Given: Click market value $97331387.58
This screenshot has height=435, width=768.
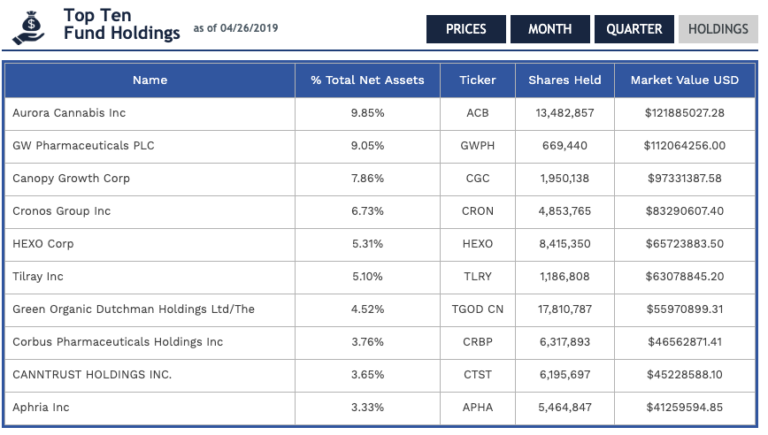Looking at the screenshot, I should click(x=685, y=179).
